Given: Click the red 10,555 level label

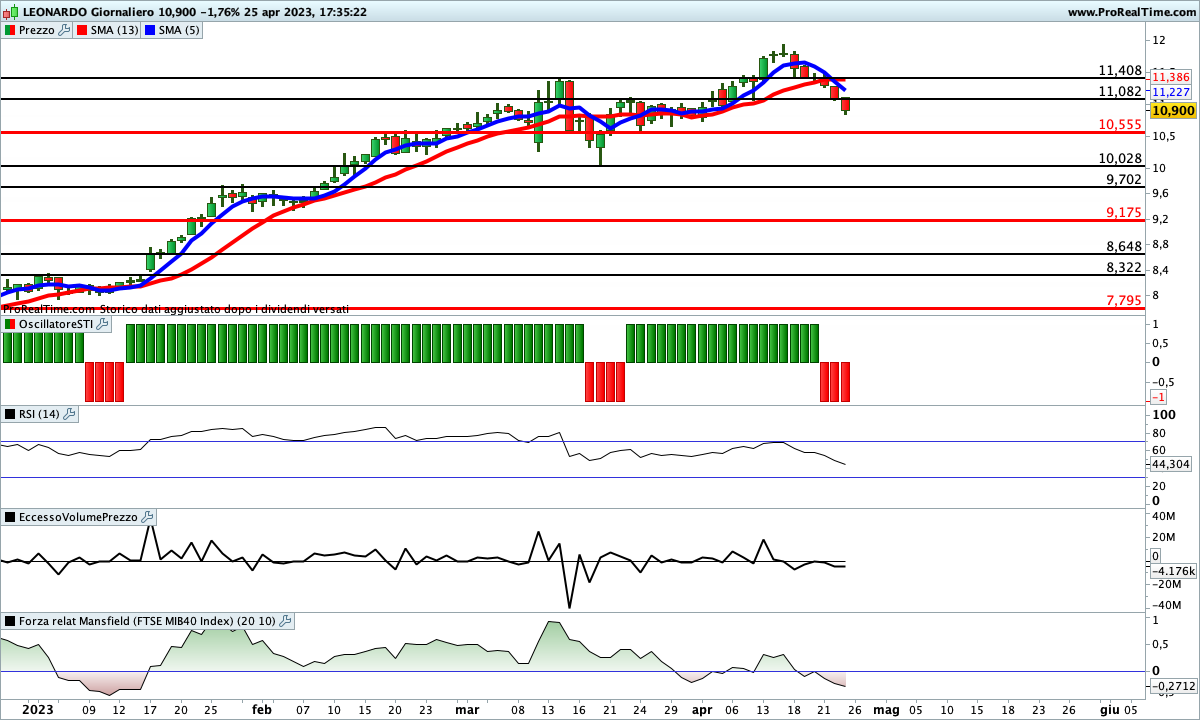Looking at the screenshot, I should click(x=1120, y=125).
